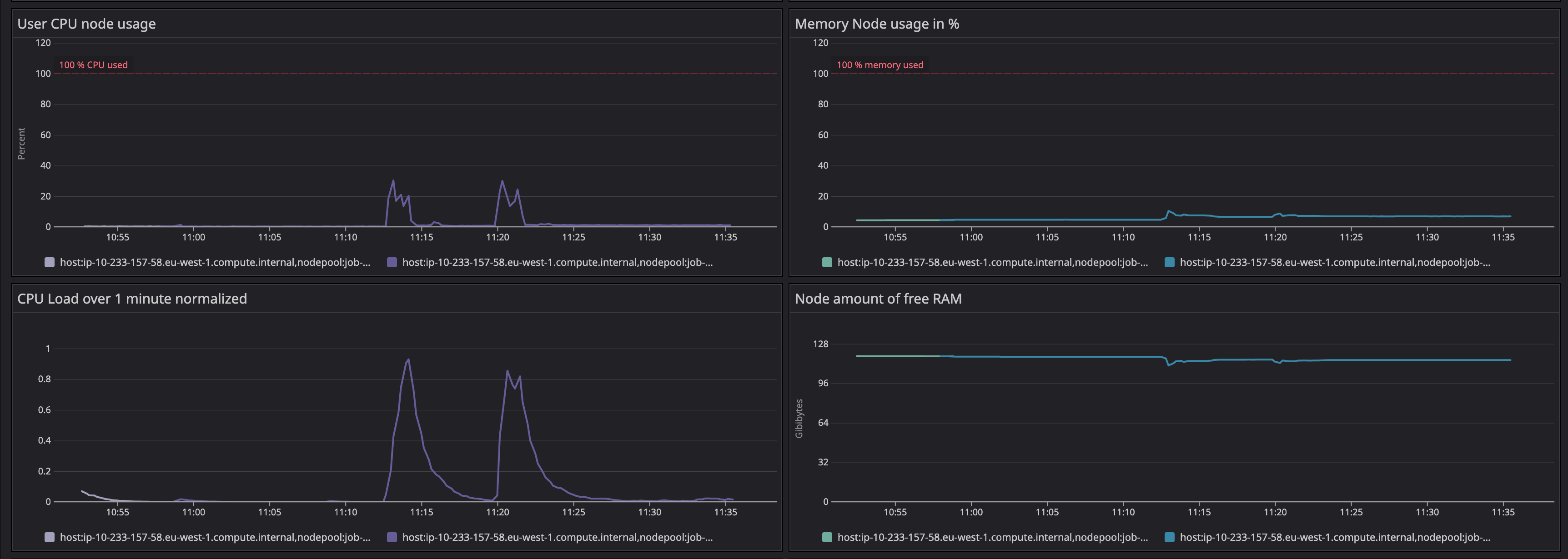This screenshot has width=1568, height=559.
Task: Click the Node amount of free RAM title
Action: pyautogui.click(x=878, y=299)
